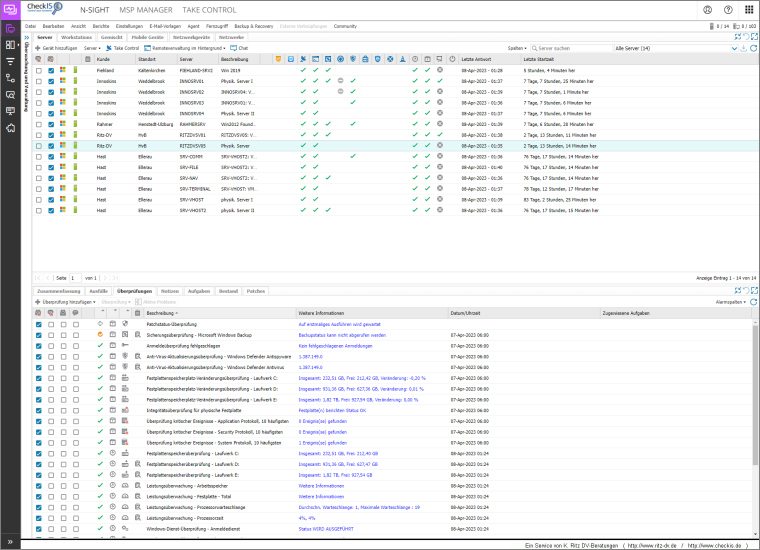Image resolution: width=760 pixels, height=550 pixels.
Task: Click the backup disk column header icon
Action: 290,59
